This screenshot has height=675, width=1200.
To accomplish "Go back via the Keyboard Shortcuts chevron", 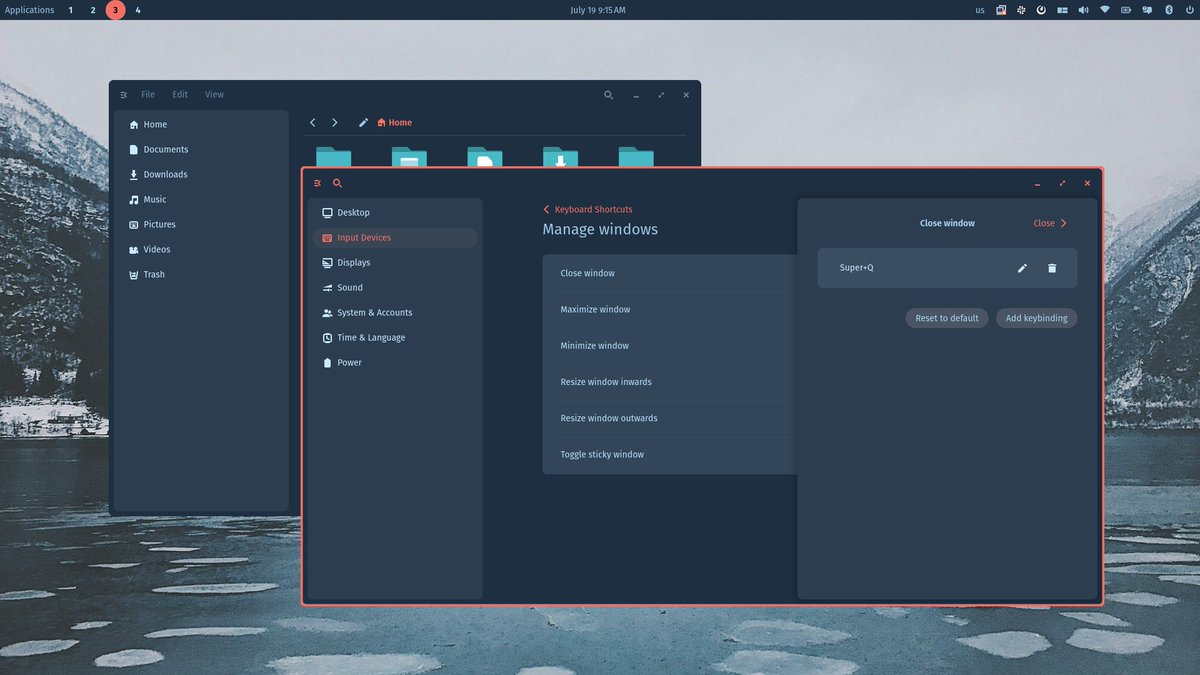I will pos(546,209).
